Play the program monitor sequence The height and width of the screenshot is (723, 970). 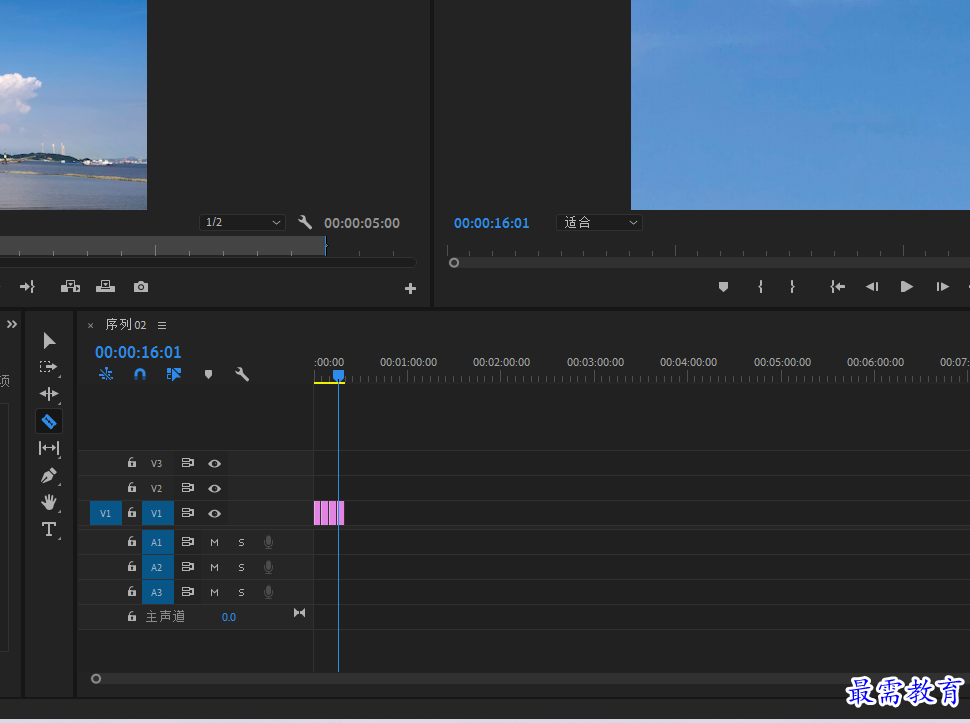pyautogui.click(x=907, y=287)
